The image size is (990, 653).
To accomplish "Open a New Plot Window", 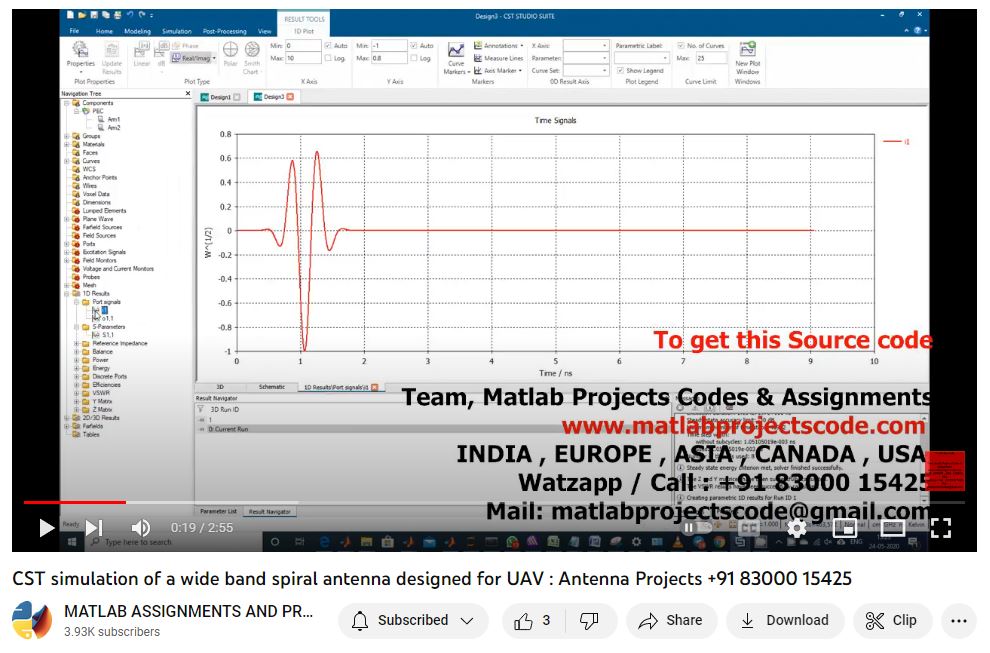I will [x=747, y=58].
